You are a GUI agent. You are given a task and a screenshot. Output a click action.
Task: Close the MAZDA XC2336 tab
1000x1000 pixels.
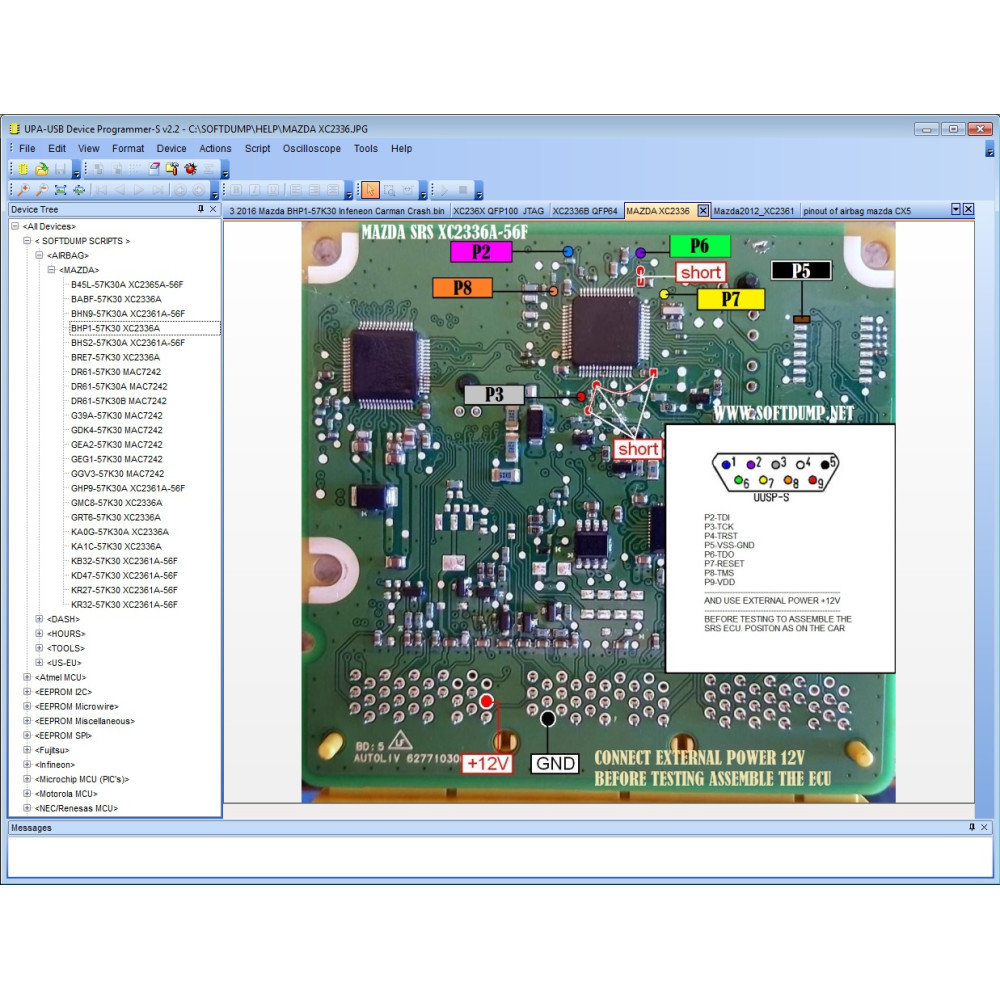point(703,210)
